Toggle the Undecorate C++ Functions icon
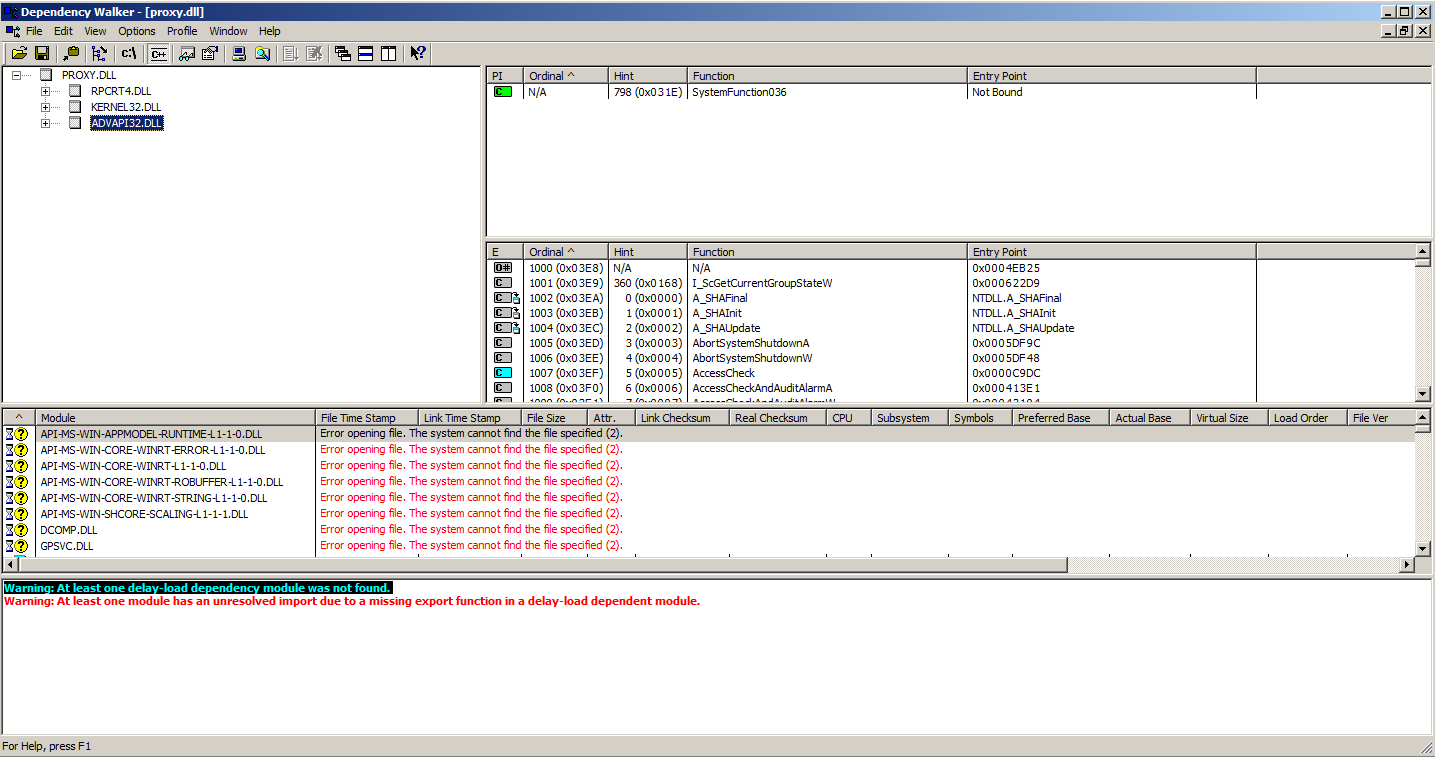The height and width of the screenshot is (757, 1435). coord(159,53)
